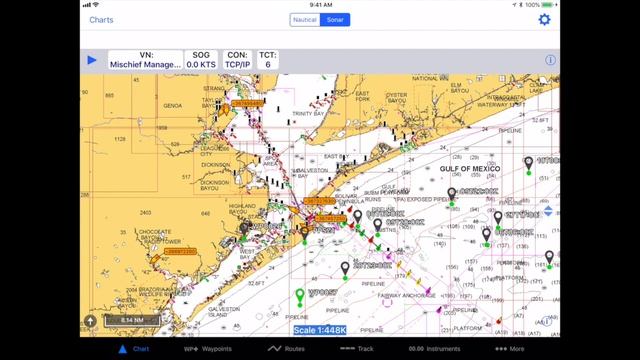640x360 pixels.
Task: Tap the blue up-down arrows on the chart
Action: 548,211
